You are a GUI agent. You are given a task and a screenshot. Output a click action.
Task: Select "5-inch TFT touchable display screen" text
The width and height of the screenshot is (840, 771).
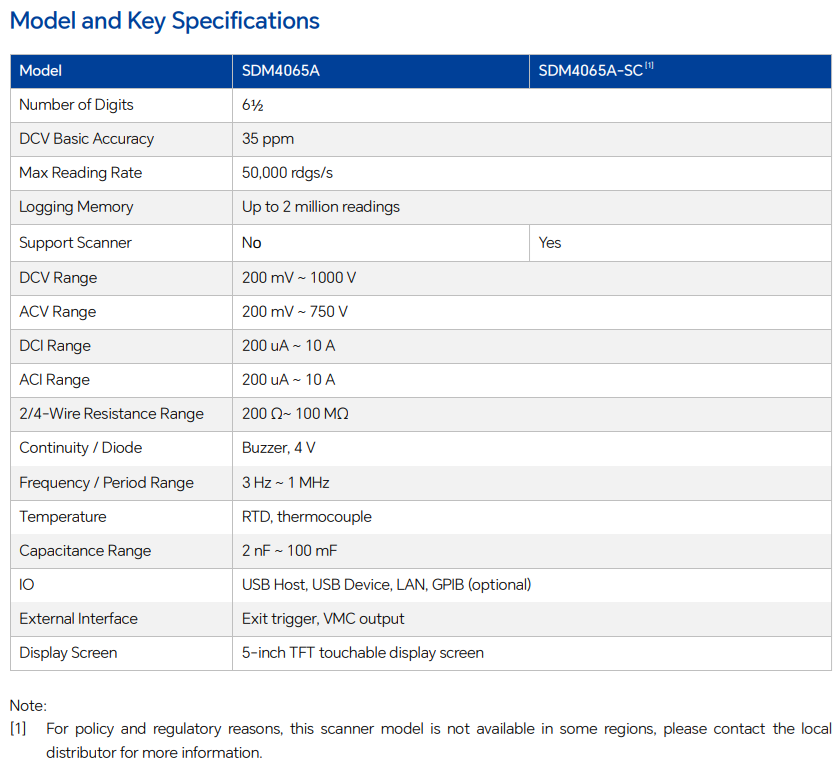(363, 653)
